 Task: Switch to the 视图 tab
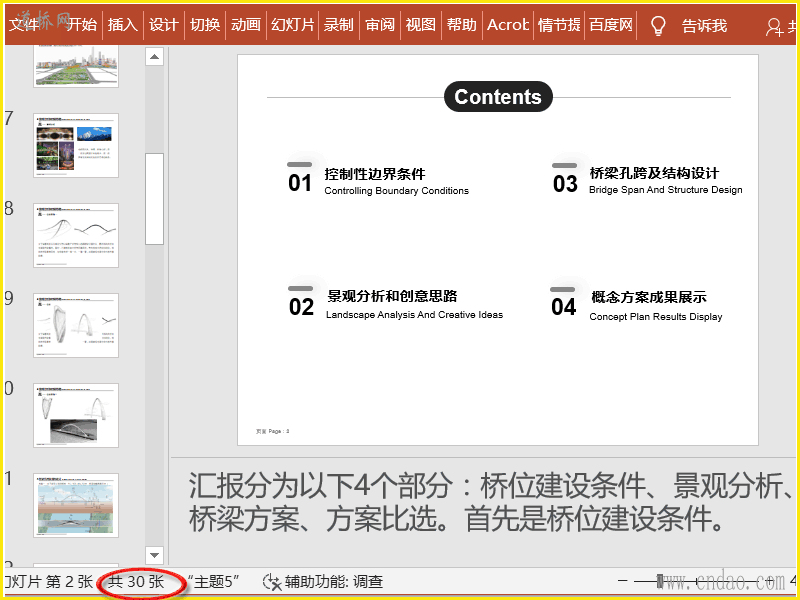click(x=421, y=24)
